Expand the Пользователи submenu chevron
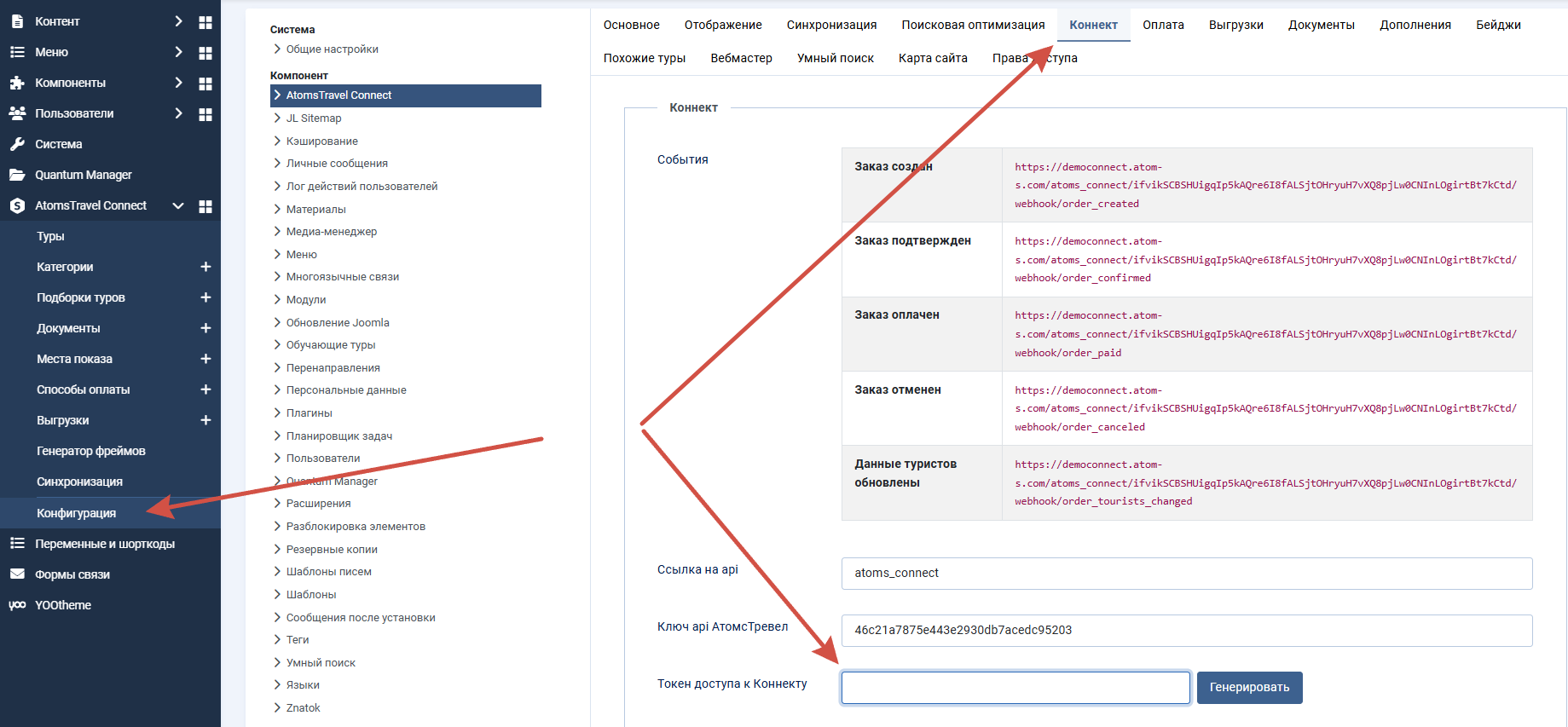Image resolution: width=1568 pixels, height=727 pixels. point(178,113)
